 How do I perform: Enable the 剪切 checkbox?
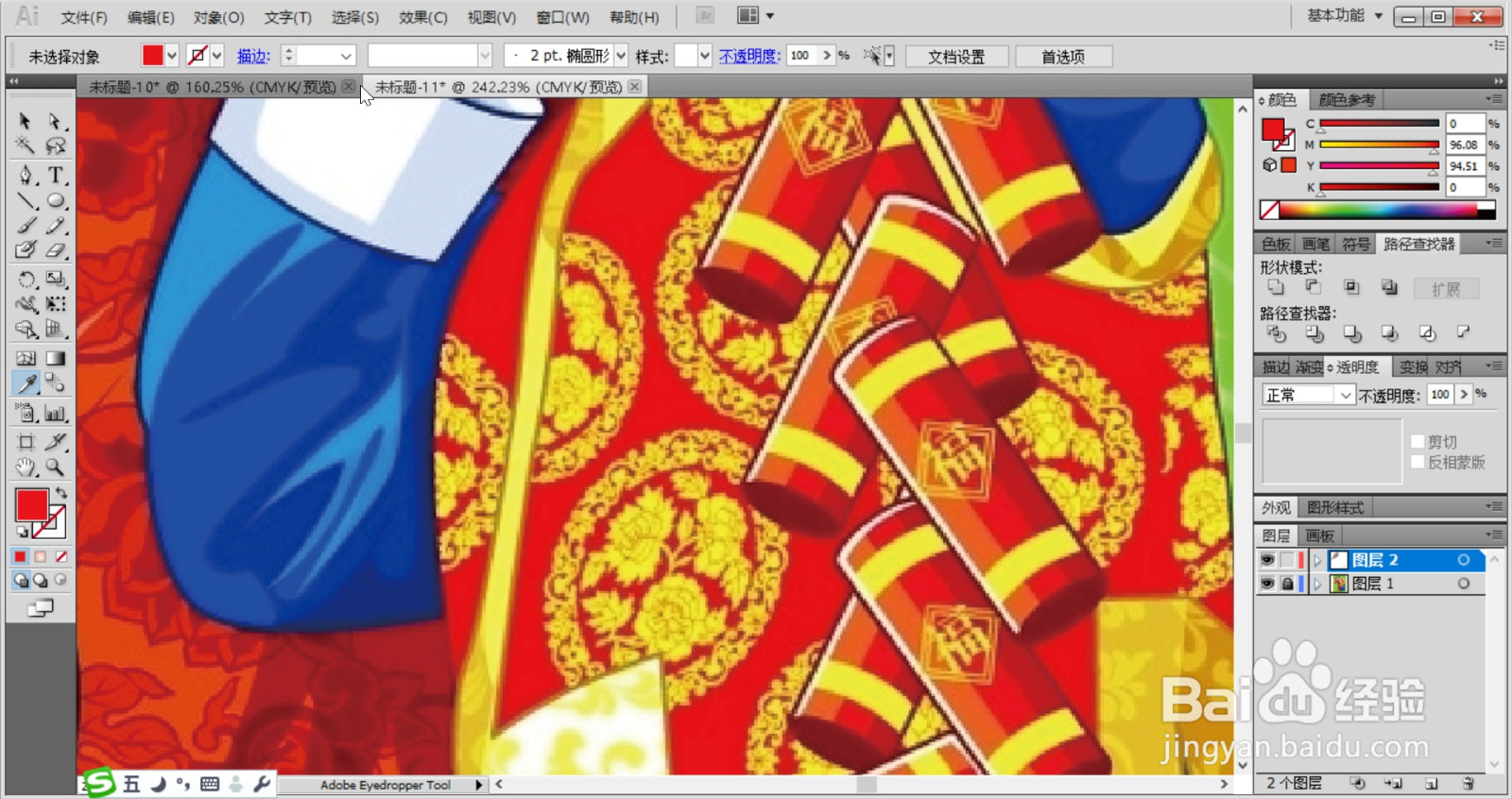pos(1417,441)
